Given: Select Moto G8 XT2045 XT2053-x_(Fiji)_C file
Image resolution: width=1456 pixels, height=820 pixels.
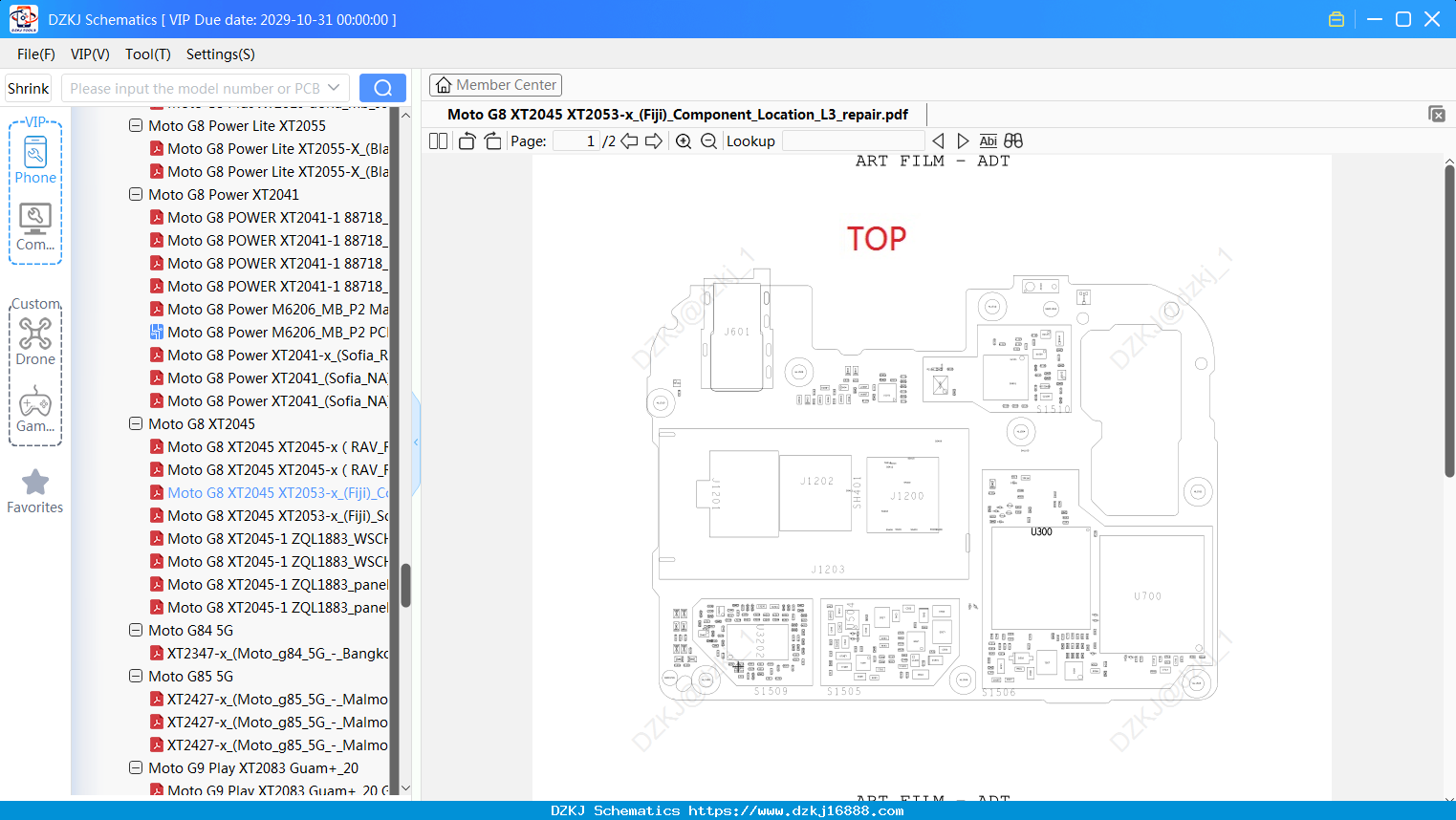Looking at the screenshot, I should pos(269,492).
